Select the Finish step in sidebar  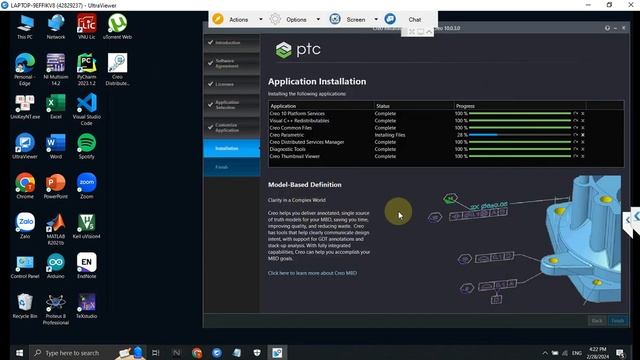tap(231, 167)
